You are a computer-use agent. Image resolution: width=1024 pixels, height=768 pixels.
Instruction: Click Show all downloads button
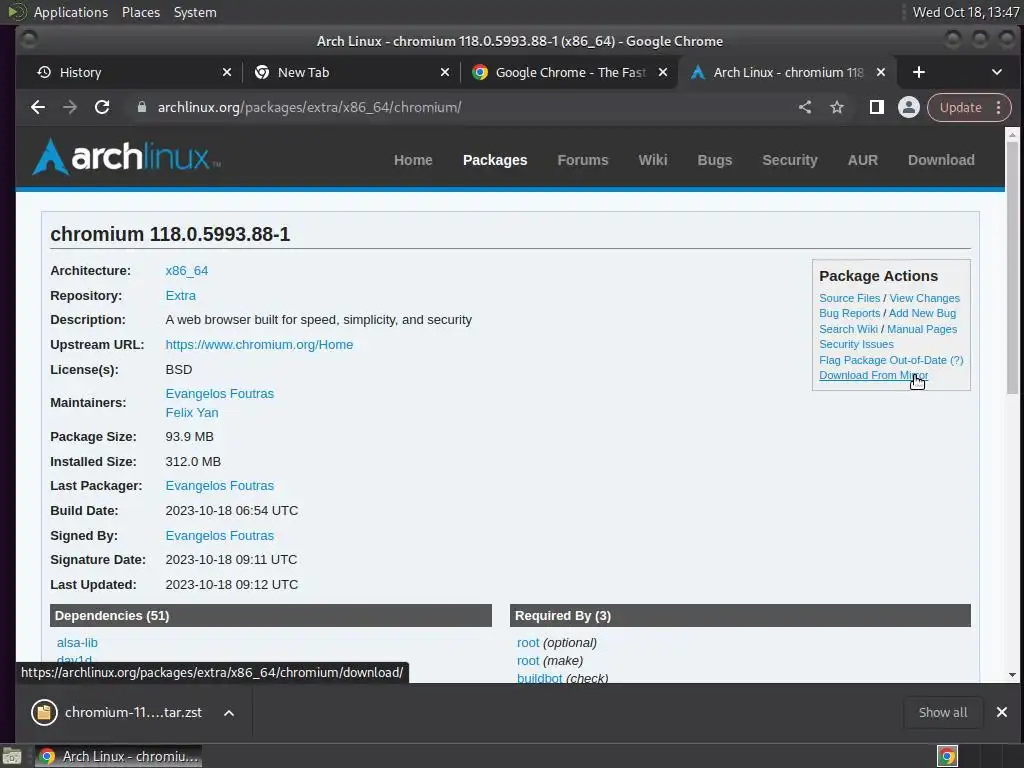click(x=942, y=712)
